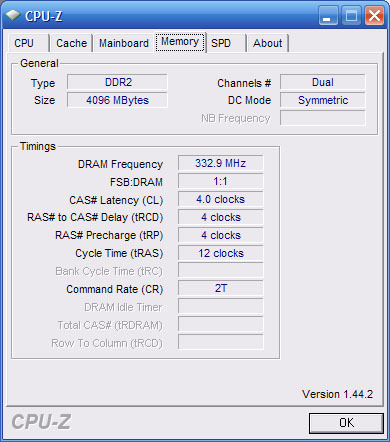Click the DDR2 memory type field

(x=117, y=82)
